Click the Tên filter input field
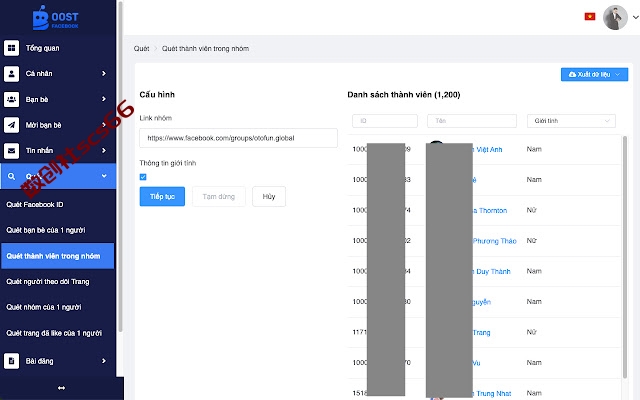This screenshot has height=400, width=640. (x=472, y=121)
